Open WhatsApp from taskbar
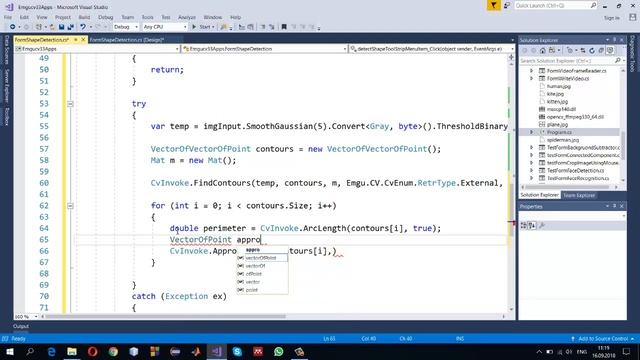Viewport: 640px width, 360px height. click(x=279, y=351)
